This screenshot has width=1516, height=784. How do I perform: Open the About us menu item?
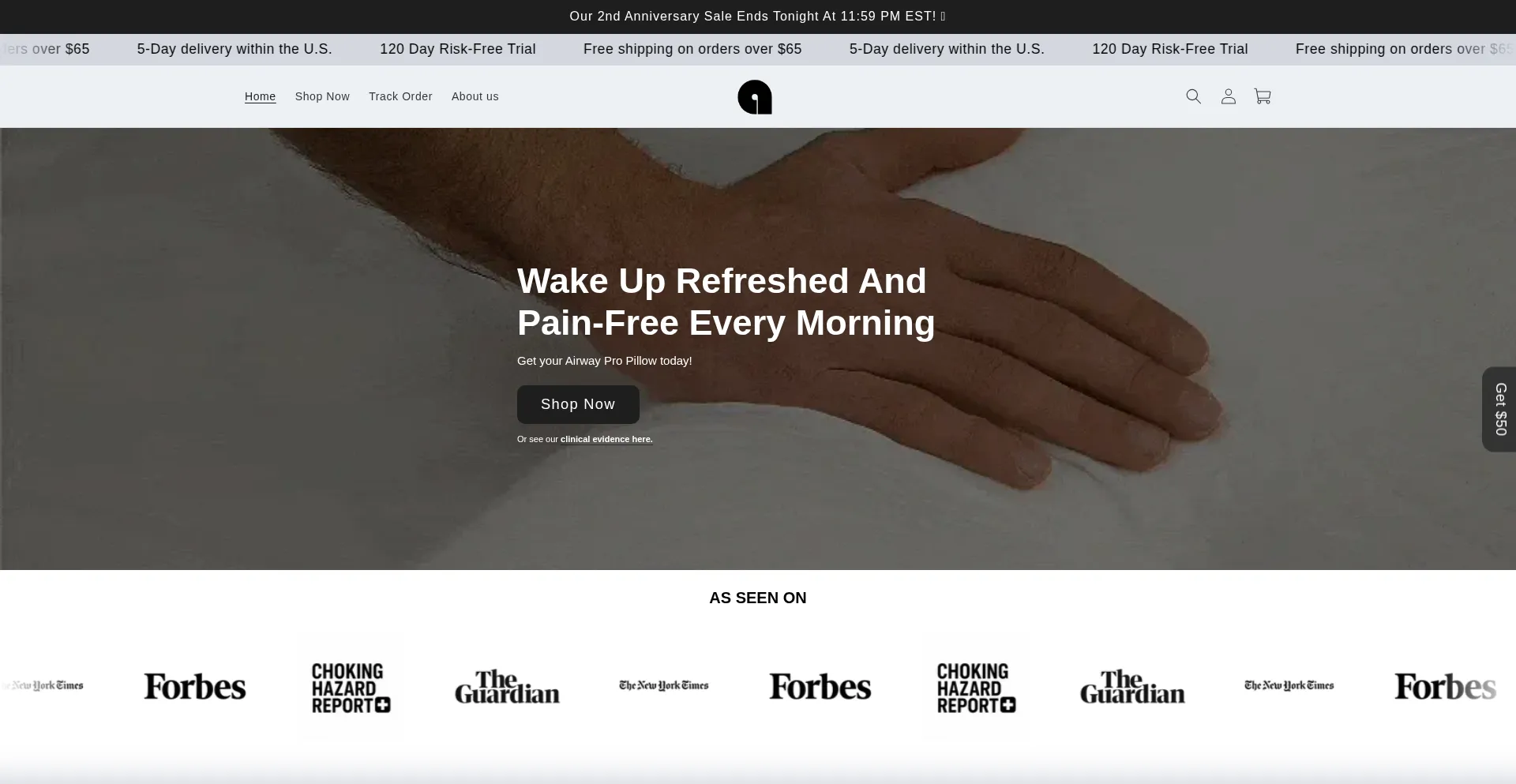[x=475, y=96]
